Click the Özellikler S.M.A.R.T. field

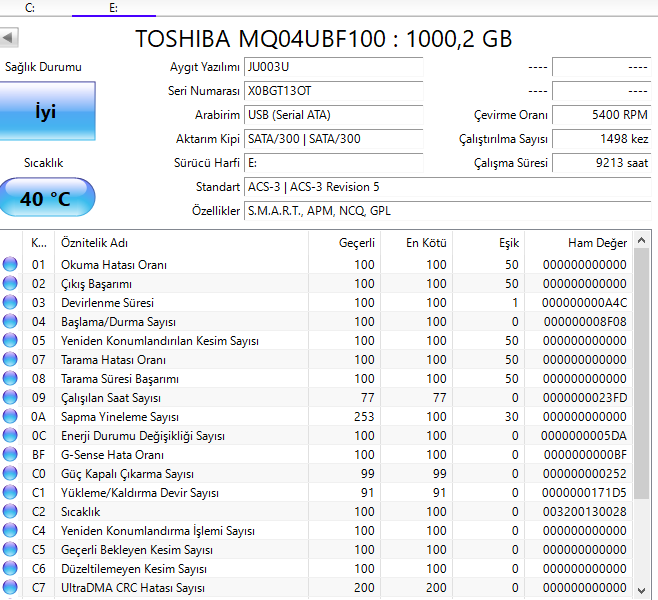(x=447, y=211)
